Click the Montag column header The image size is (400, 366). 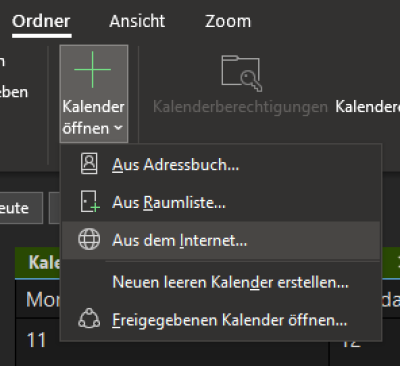pos(43,299)
